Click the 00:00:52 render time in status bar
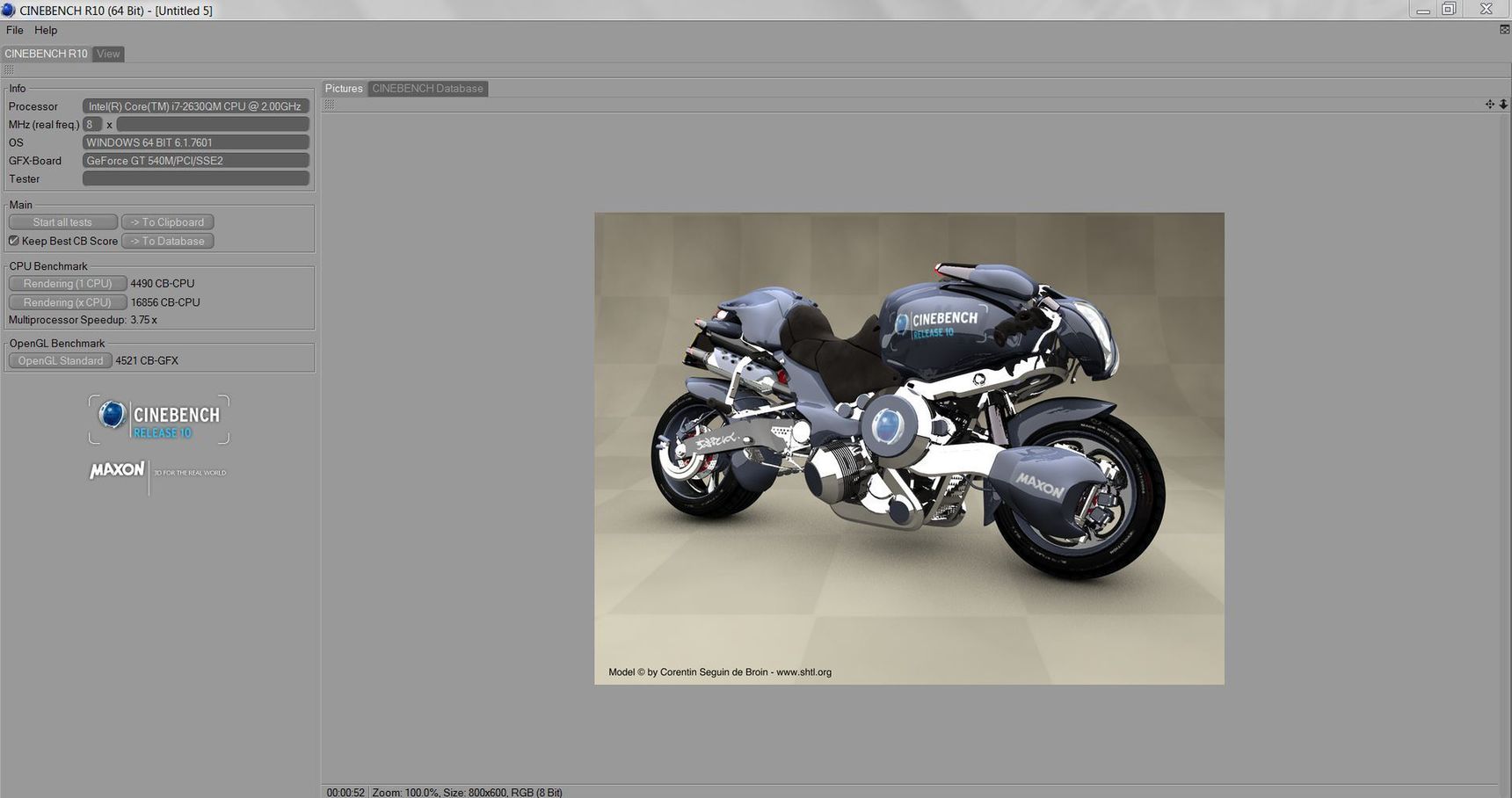 [345, 793]
